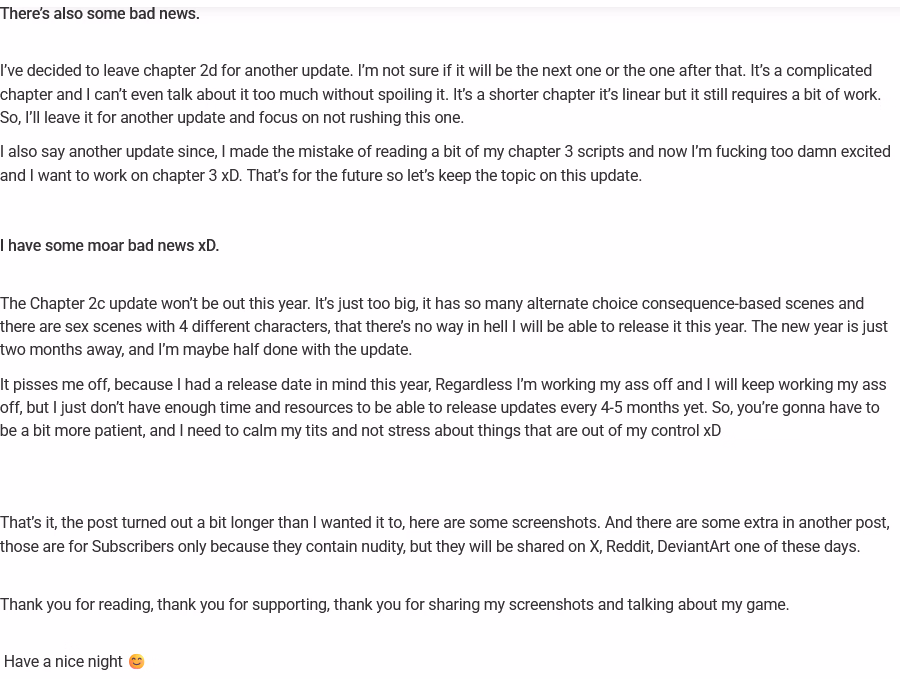Click the paragraph starting "That's it, the post turned out"
The width and height of the screenshot is (900, 679).
point(444,534)
